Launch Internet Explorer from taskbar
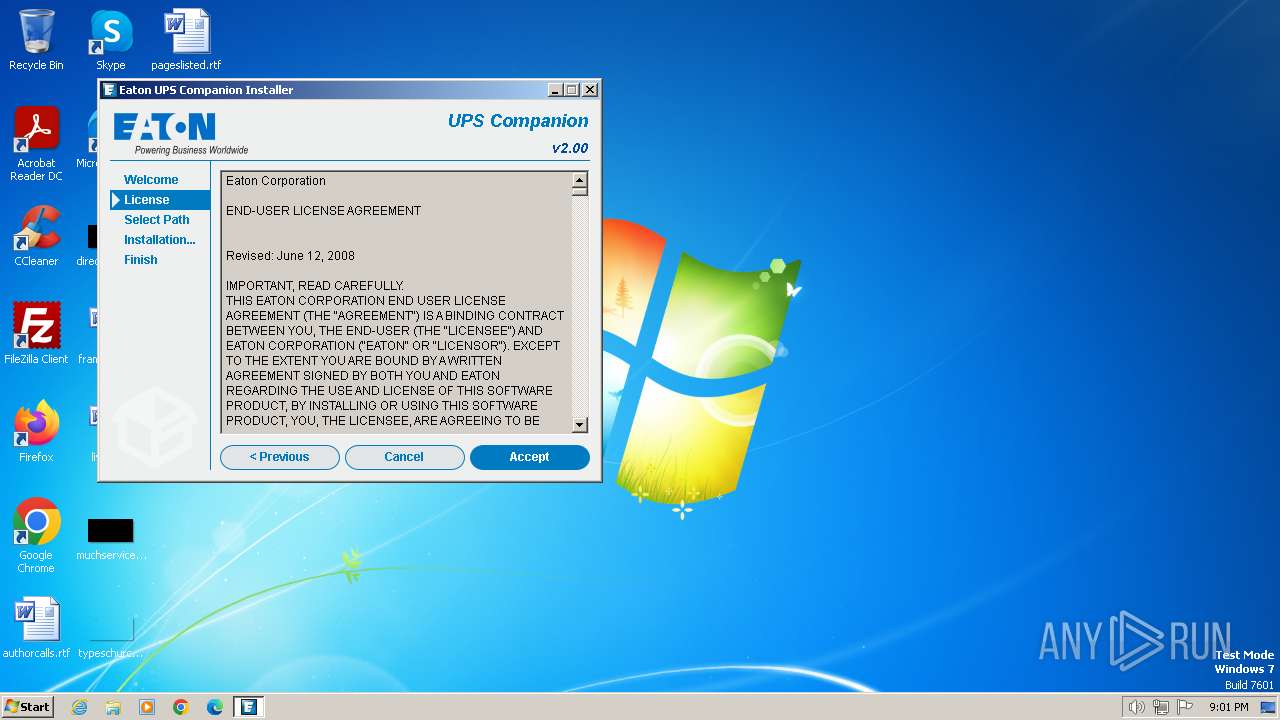1280x720 pixels. pos(79,707)
